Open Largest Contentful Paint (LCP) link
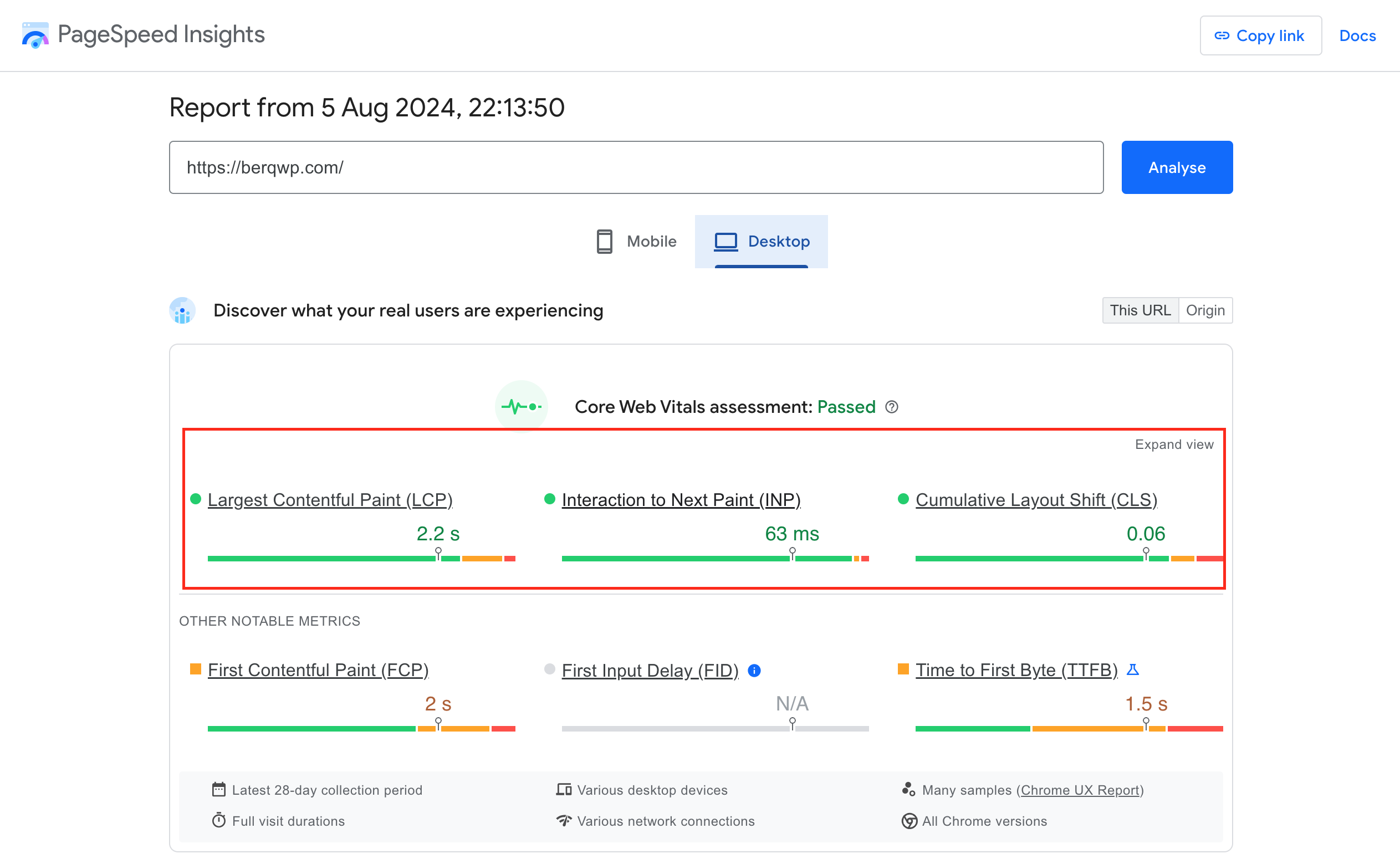This screenshot has width=1400, height=859. [x=330, y=500]
